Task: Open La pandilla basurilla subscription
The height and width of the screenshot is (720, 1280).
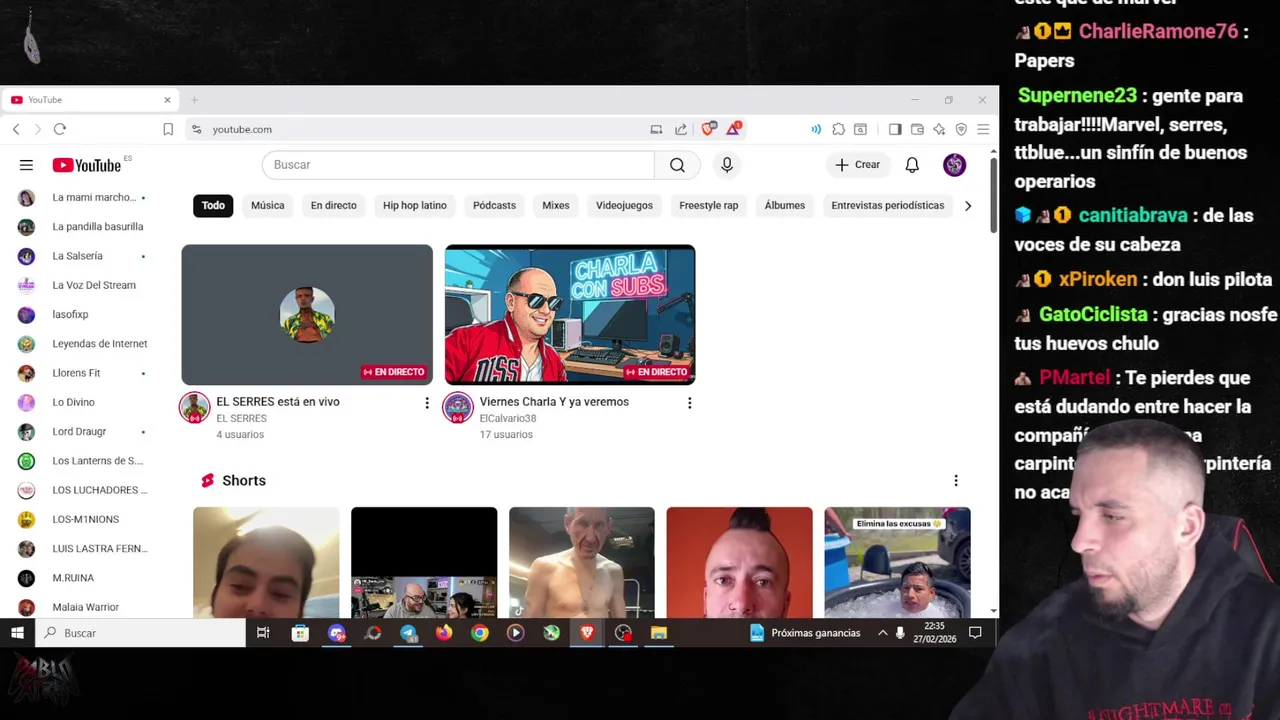Action: pos(83,227)
